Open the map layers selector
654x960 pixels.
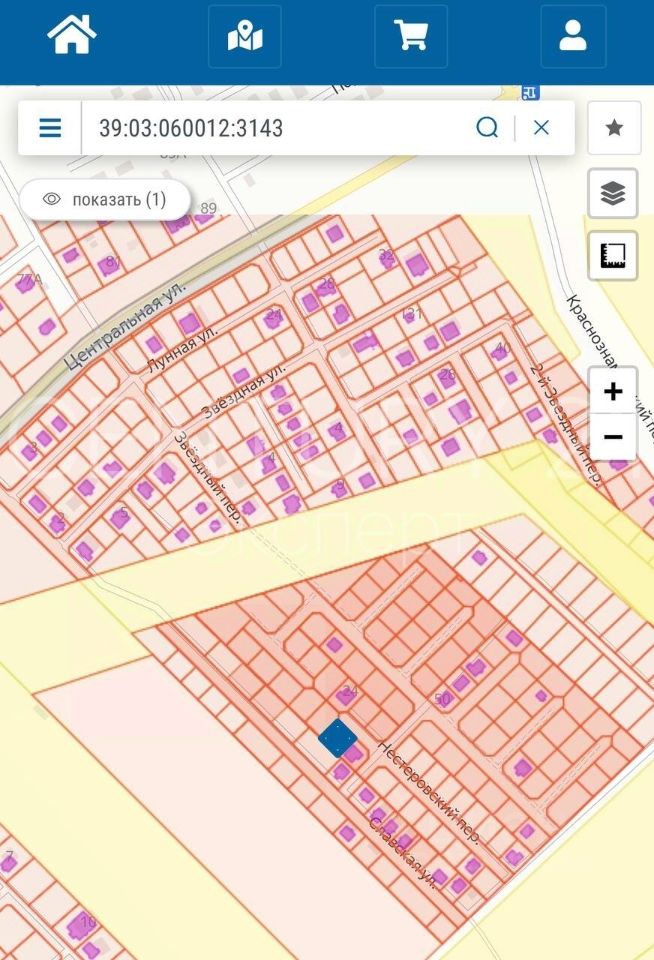pyautogui.click(x=612, y=193)
